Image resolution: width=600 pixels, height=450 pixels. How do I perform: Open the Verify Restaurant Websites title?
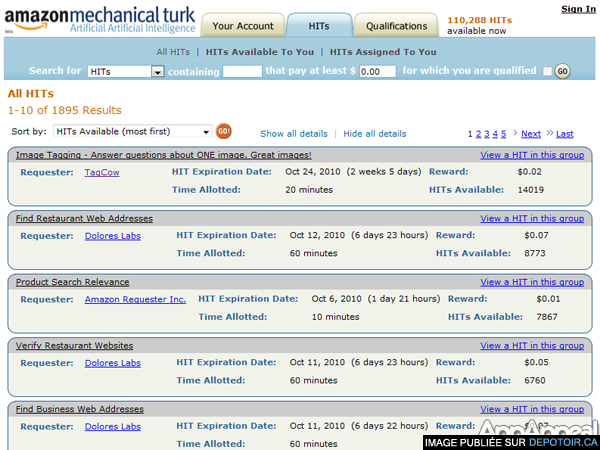point(74,346)
